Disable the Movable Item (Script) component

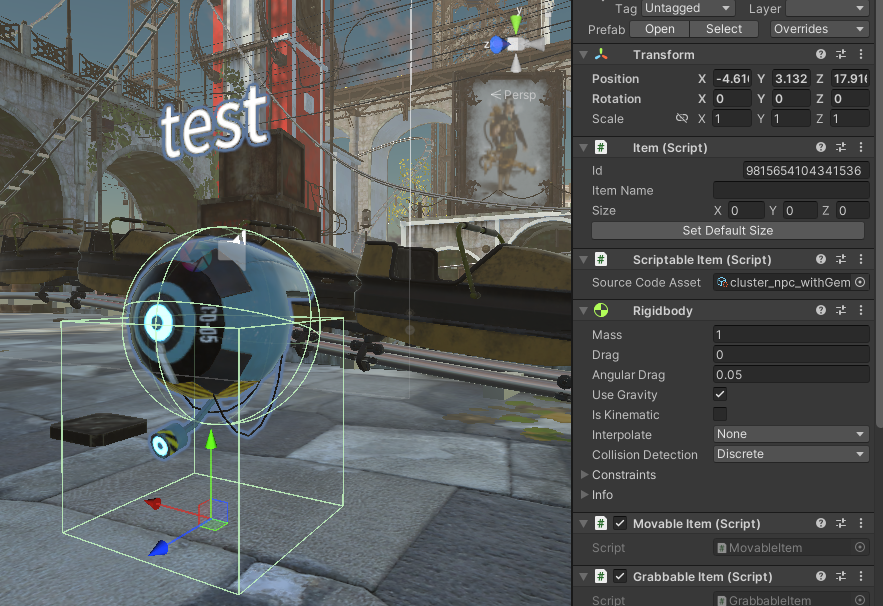(620, 523)
